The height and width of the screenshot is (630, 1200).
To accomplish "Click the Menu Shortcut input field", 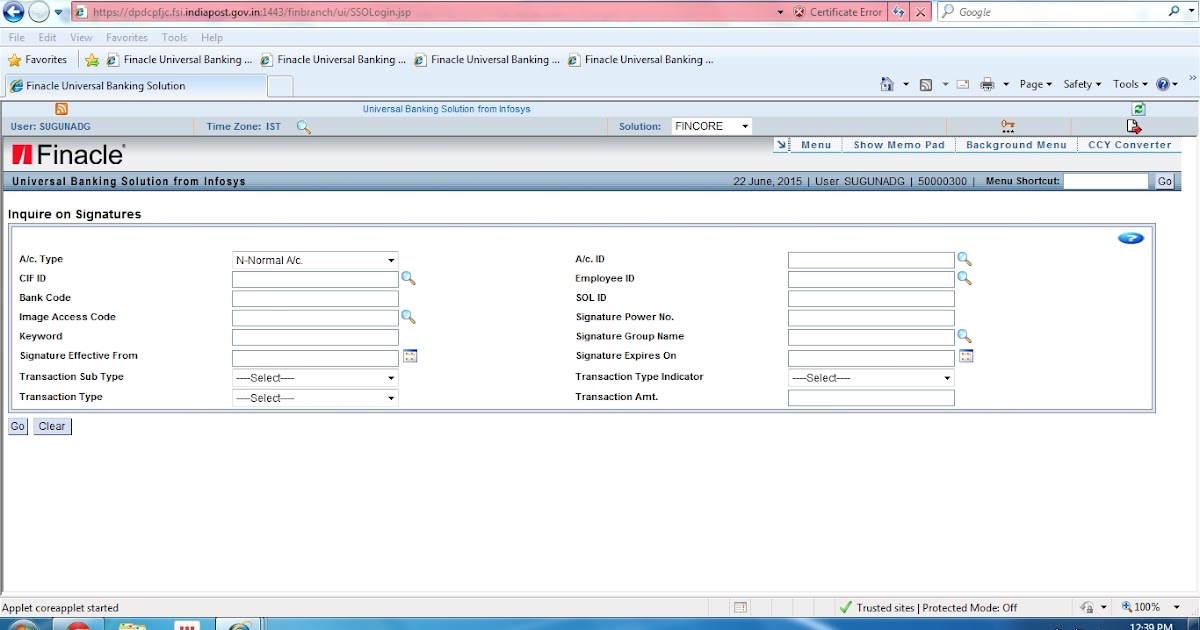I will point(1106,182).
